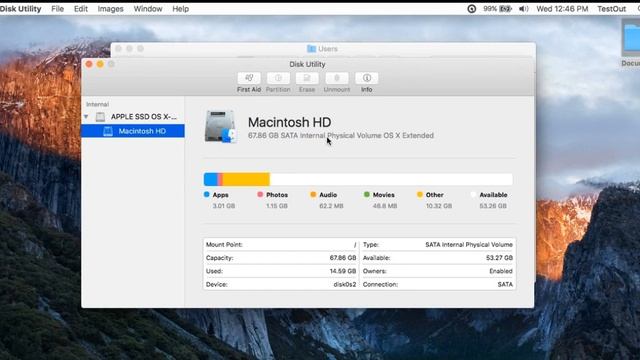The image size is (640, 360).
Task: Open the Window menu
Action: [148, 9]
